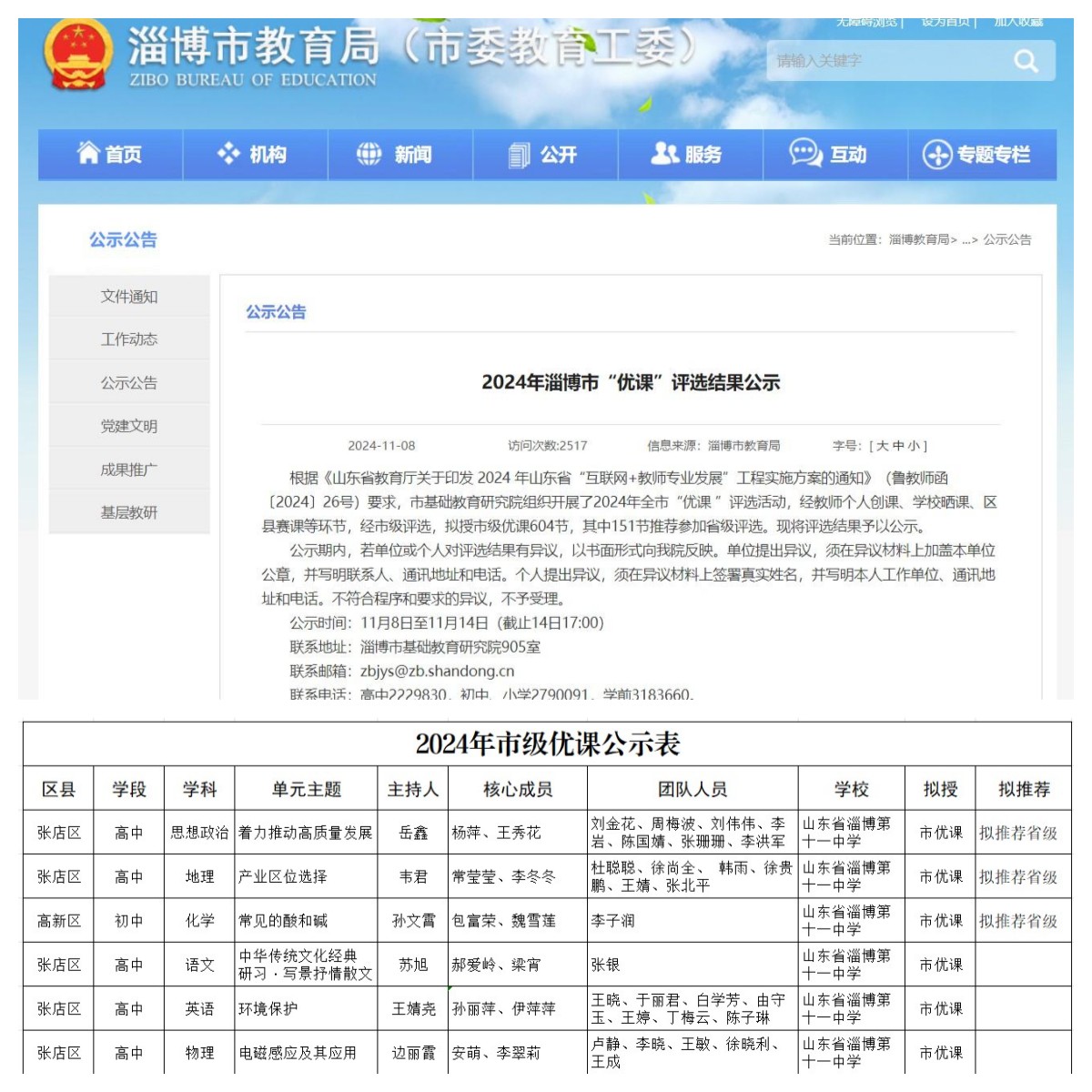This screenshot has height=1092, width=1092.
Task: Click the 拟授 column header
Action: click(940, 789)
